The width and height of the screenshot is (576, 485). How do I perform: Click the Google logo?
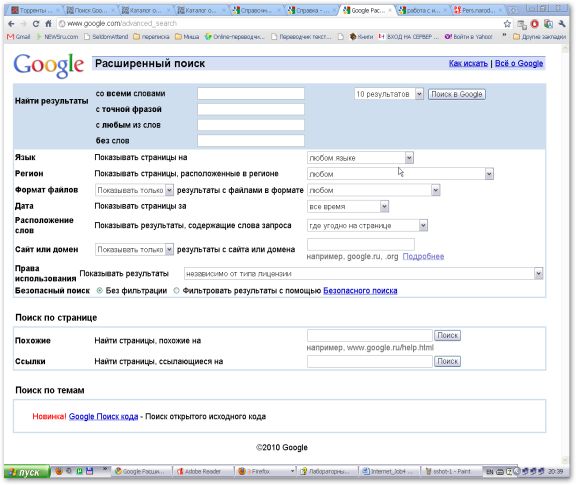pyautogui.click(x=49, y=65)
